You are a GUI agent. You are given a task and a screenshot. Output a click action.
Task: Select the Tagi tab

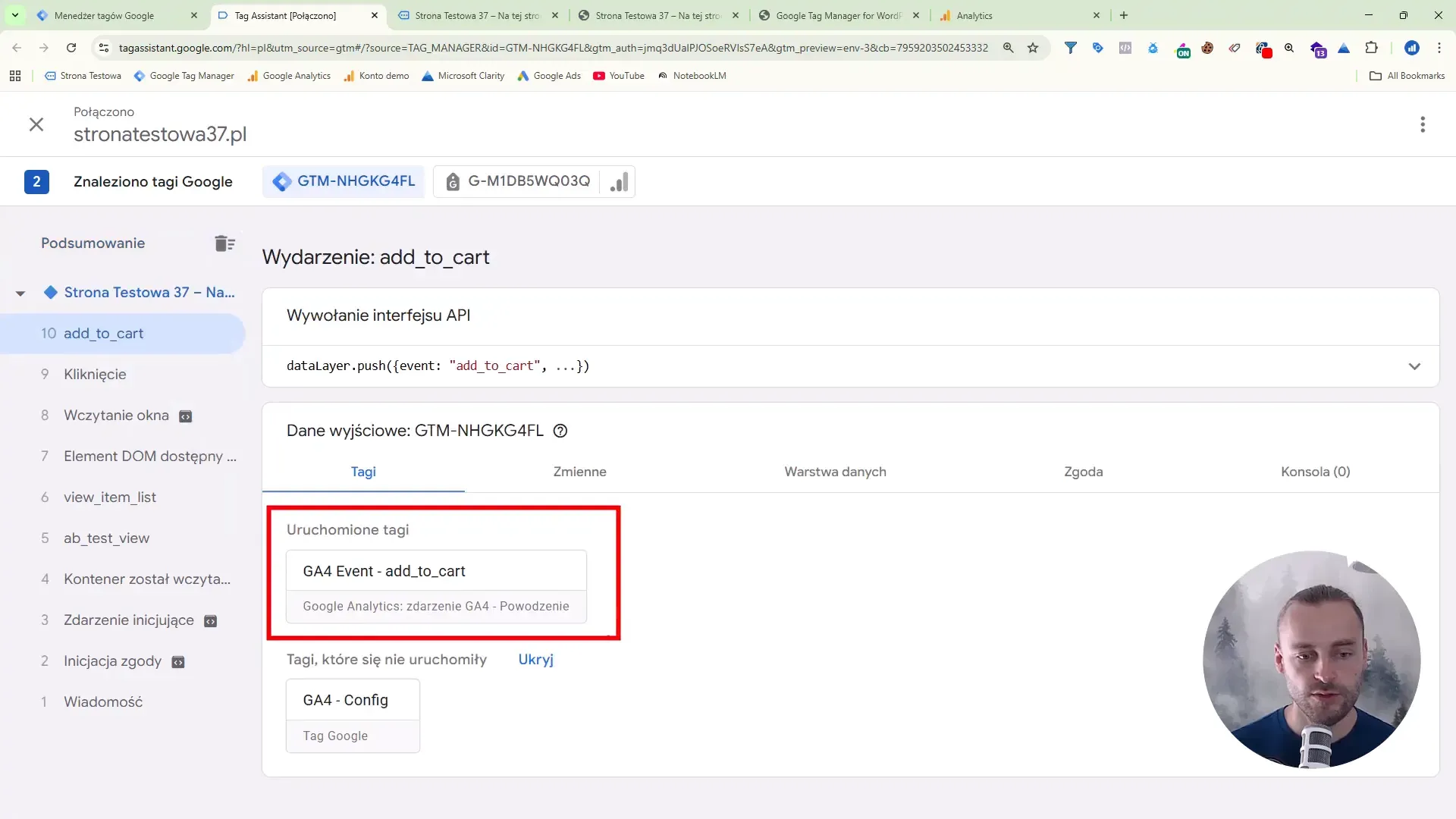pos(363,472)
